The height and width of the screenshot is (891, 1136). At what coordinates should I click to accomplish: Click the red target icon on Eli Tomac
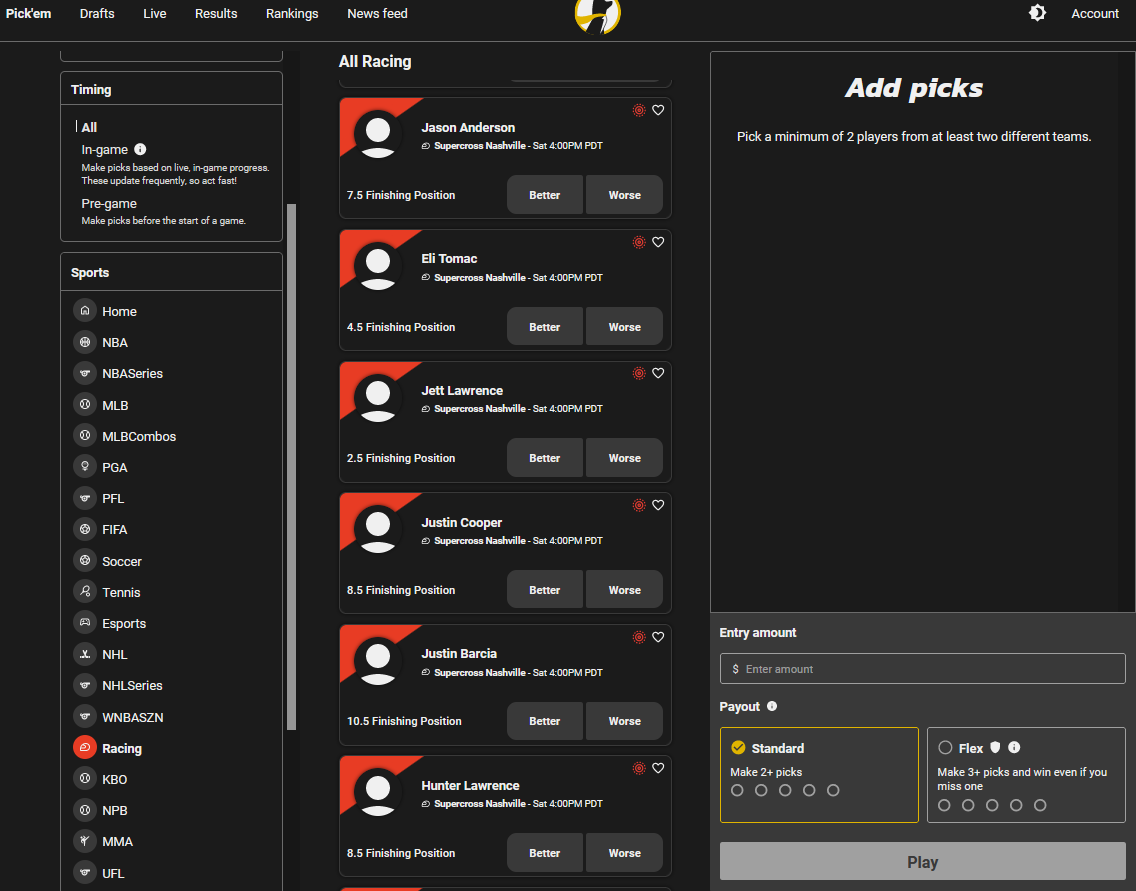point(639,242)
